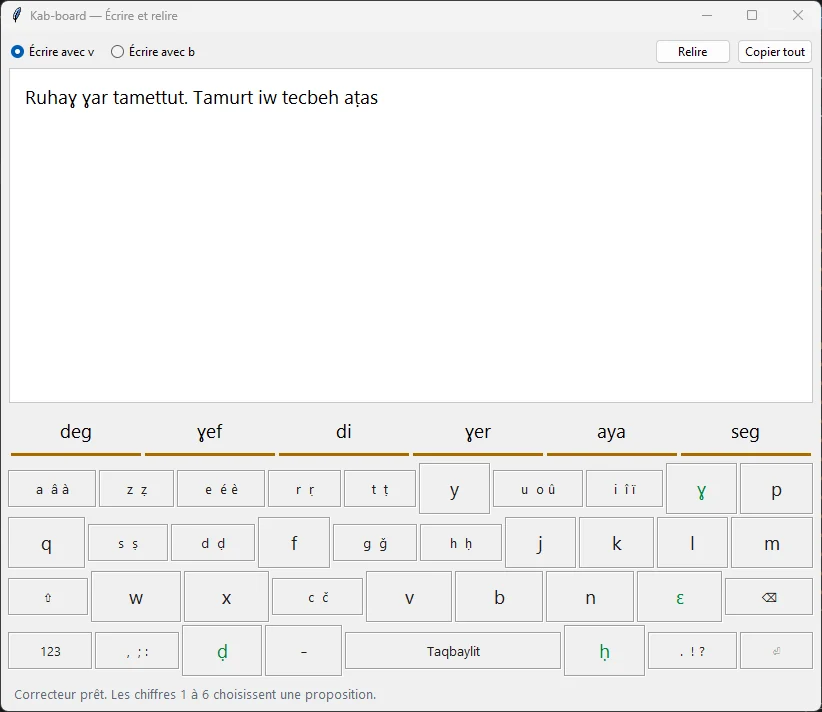Screen dimensions: 822x712
Task: Pick the suggestion 'di'
Action: (344, 434)
